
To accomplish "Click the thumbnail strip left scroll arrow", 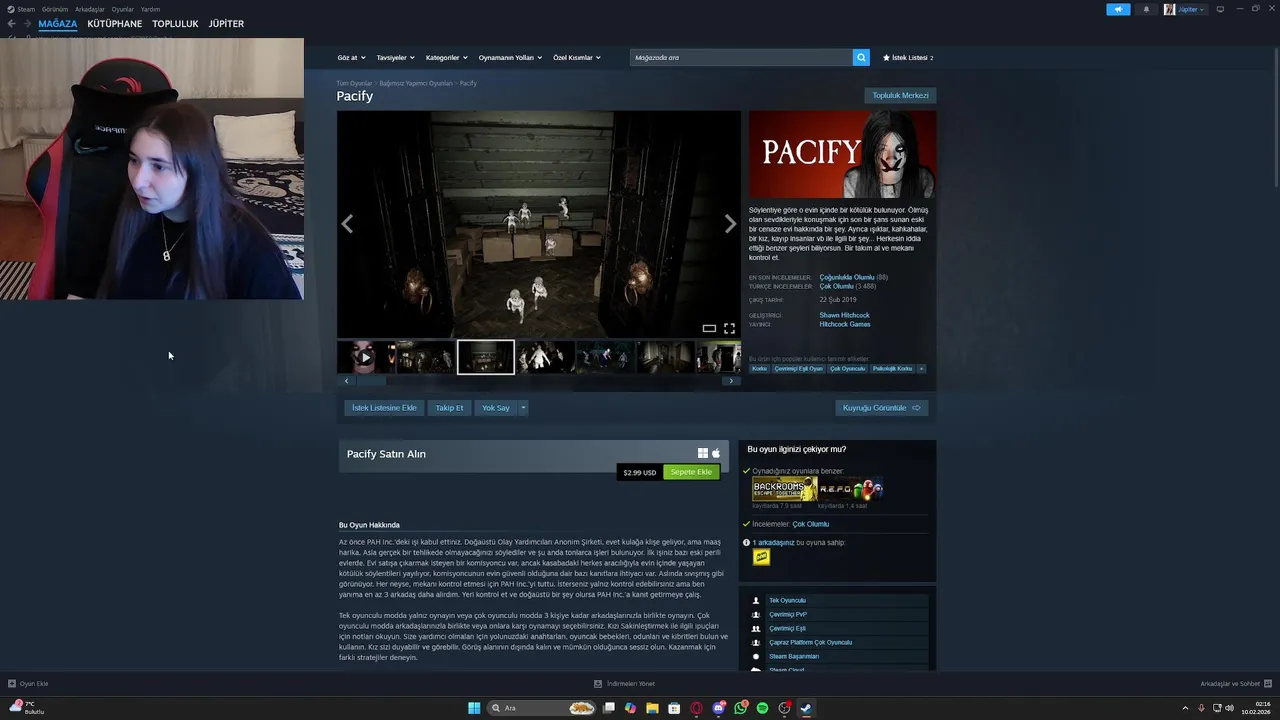I will 347,381.
